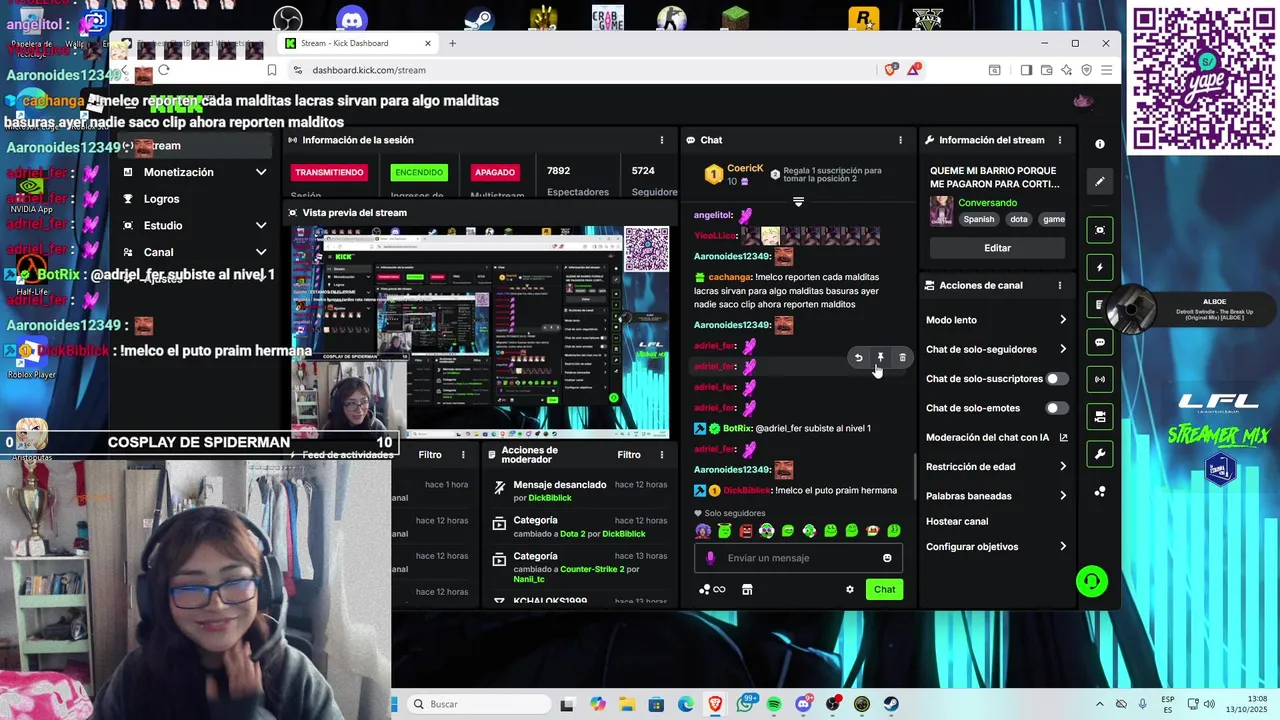Viewport: 1280px width, 720px height.
Task: Pin the hovered adriel_fer chat message
Action: coord(880,357)
